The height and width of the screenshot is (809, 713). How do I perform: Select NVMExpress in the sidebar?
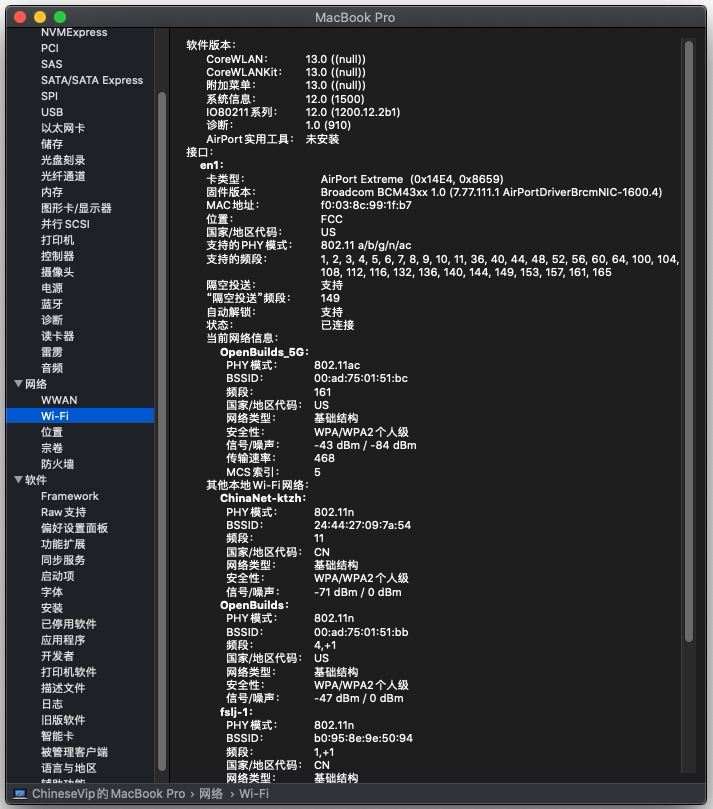[74, 32]
